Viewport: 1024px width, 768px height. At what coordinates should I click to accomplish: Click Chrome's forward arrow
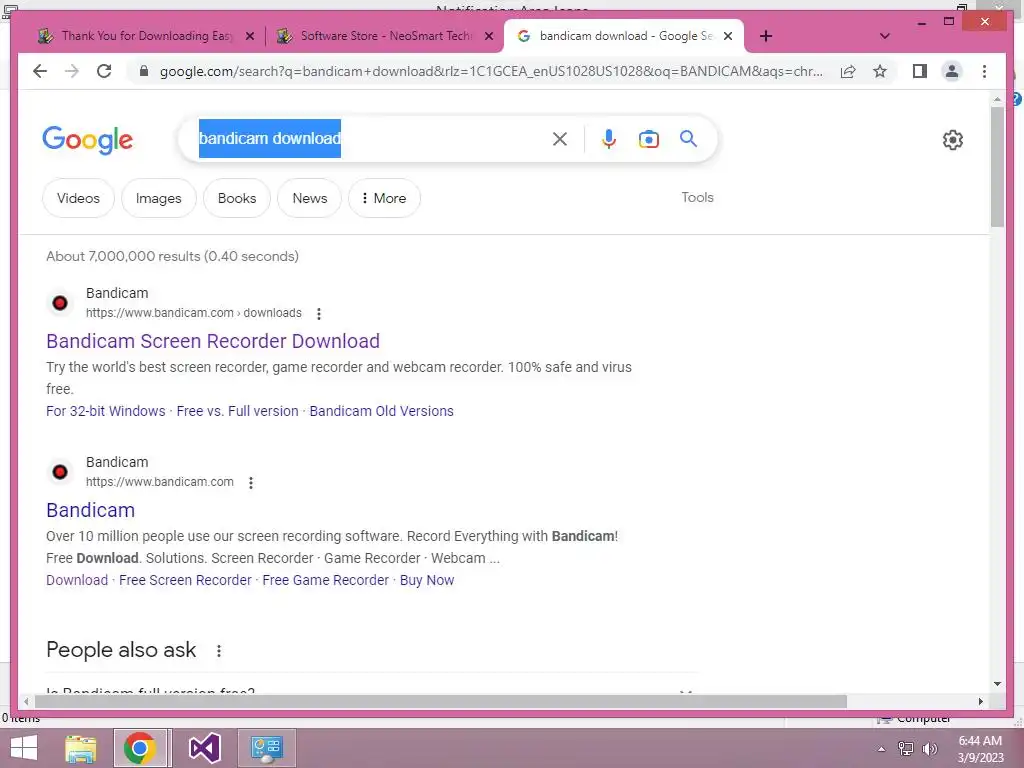point(72,71)
